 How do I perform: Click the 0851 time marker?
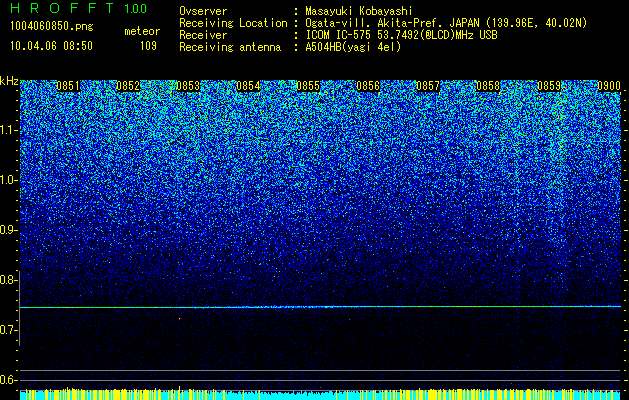click(68, 86)
